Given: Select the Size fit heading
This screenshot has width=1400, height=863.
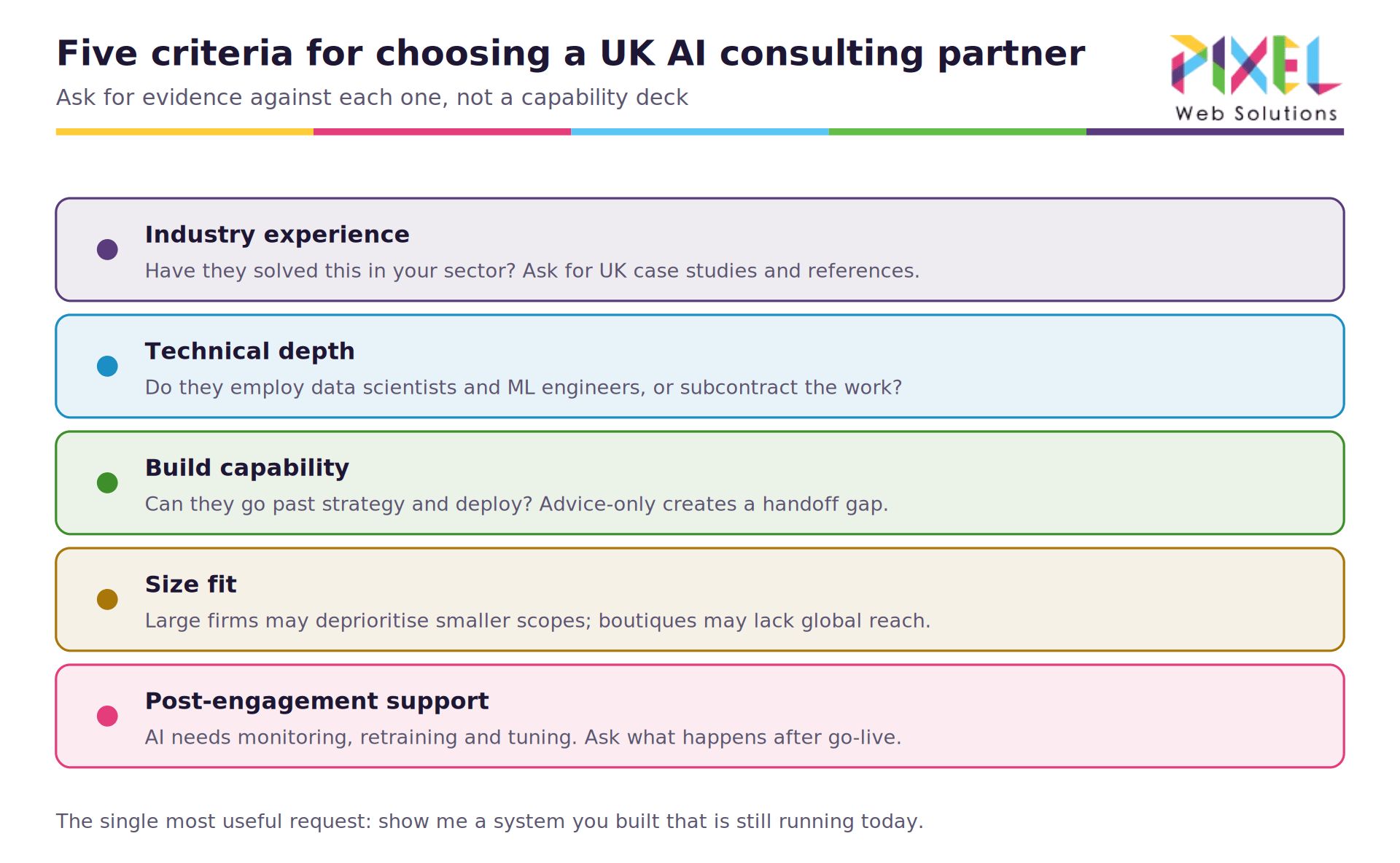Looking at the screenshot, I should (190, 585).
